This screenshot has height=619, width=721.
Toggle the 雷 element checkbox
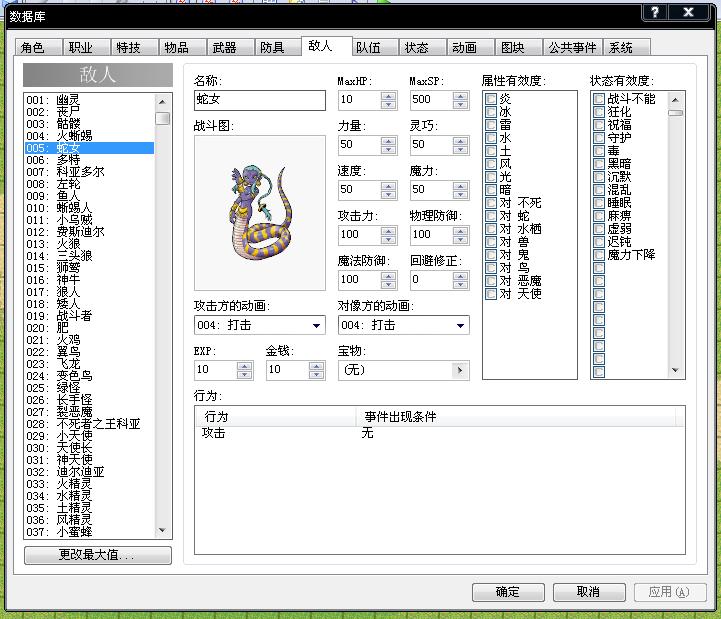click(x=491, y=125)
